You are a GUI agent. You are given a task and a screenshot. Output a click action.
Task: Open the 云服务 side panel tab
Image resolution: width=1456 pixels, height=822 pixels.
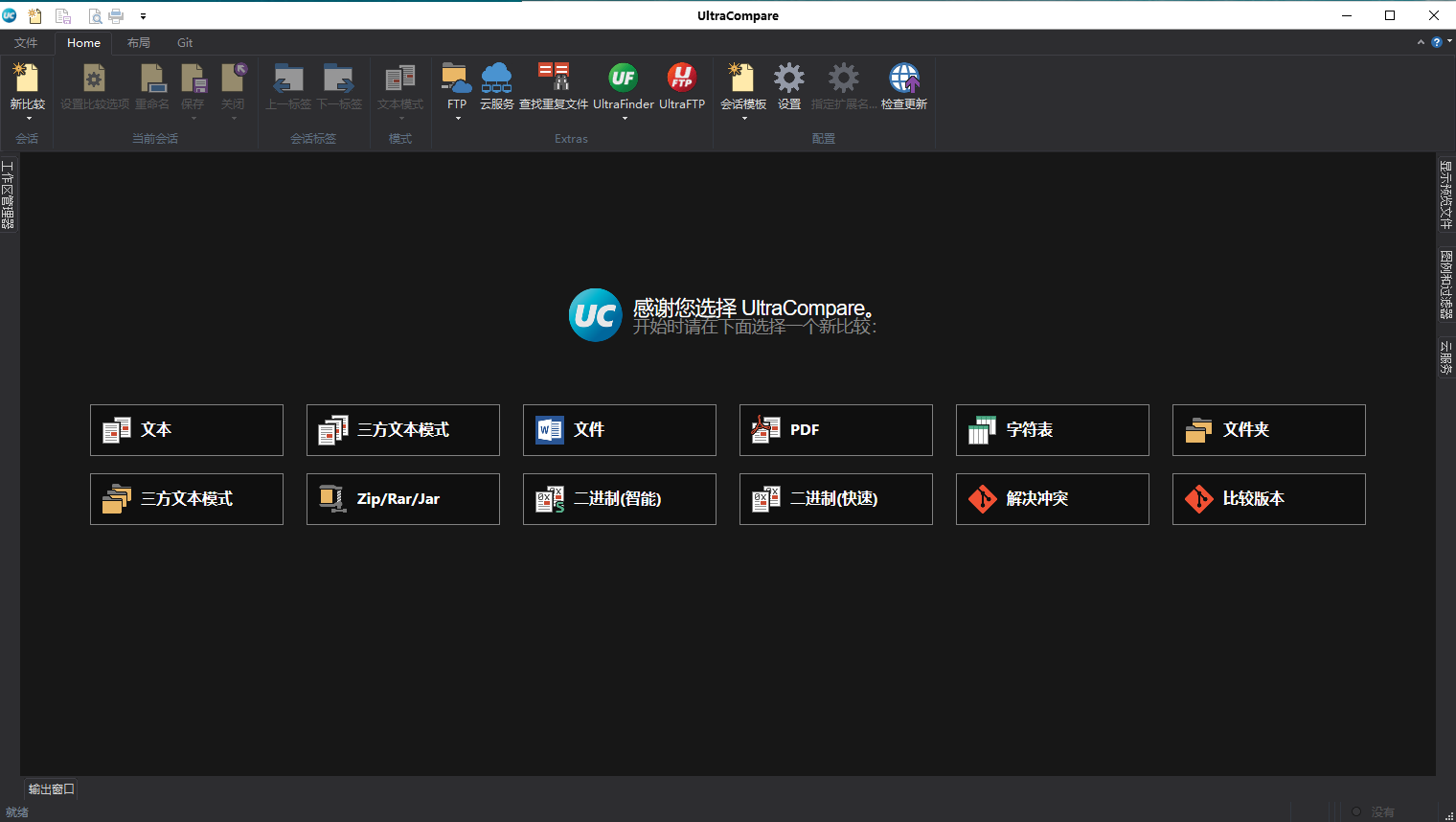(1446, 357)
